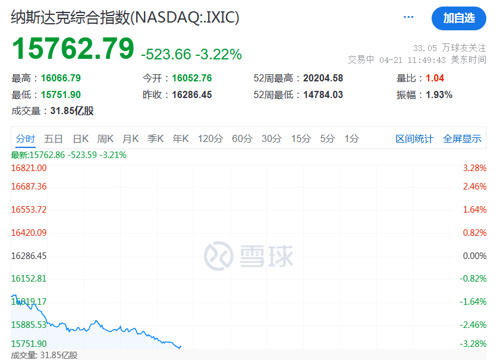500x360 pixels.
Task: Open 区间统计 range statistics
Action: click(414, 139)
